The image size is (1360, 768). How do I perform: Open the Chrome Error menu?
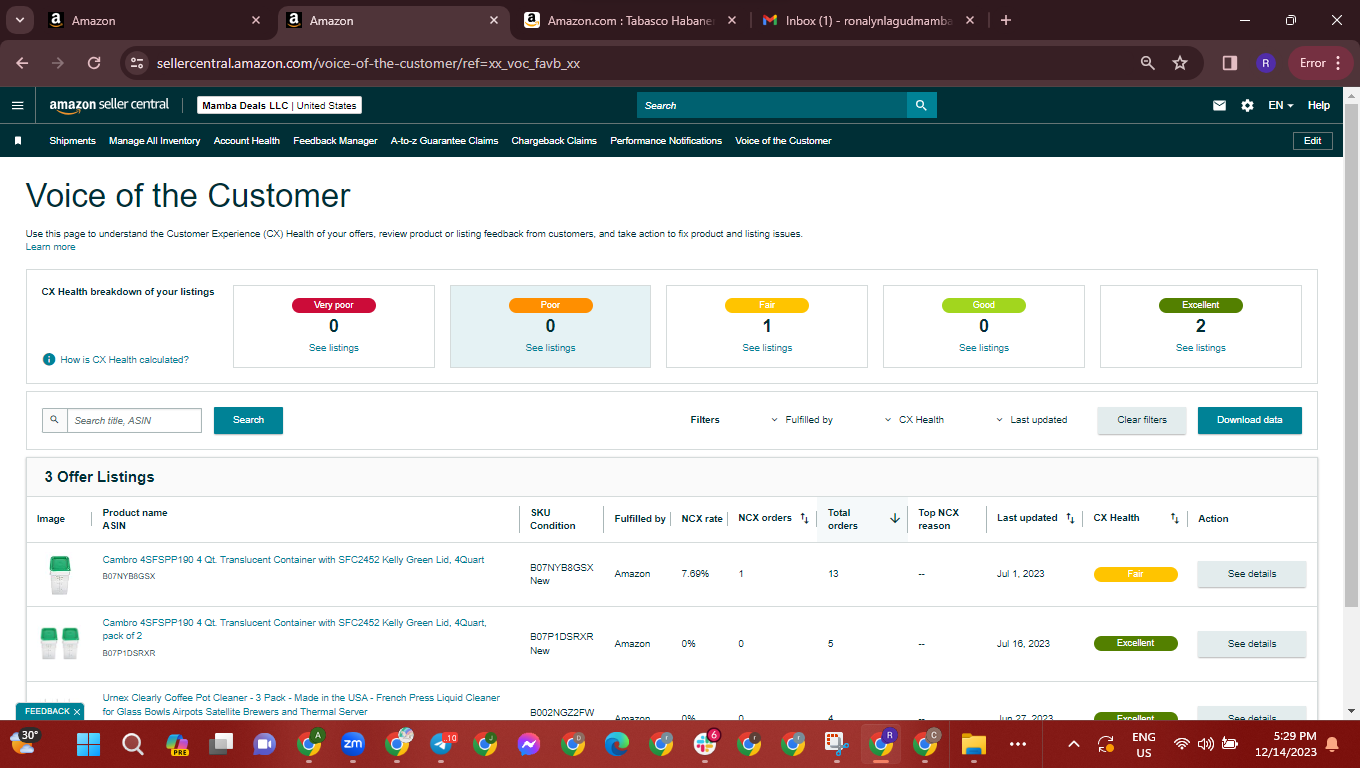coord(1320,63)
